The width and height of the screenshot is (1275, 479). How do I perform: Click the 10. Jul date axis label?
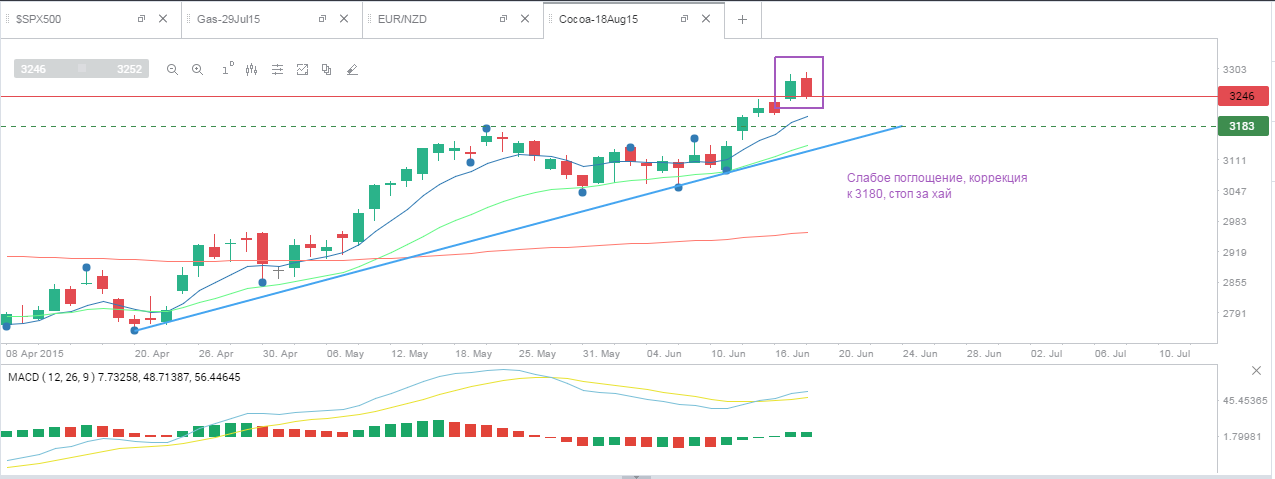point(1175,353)
